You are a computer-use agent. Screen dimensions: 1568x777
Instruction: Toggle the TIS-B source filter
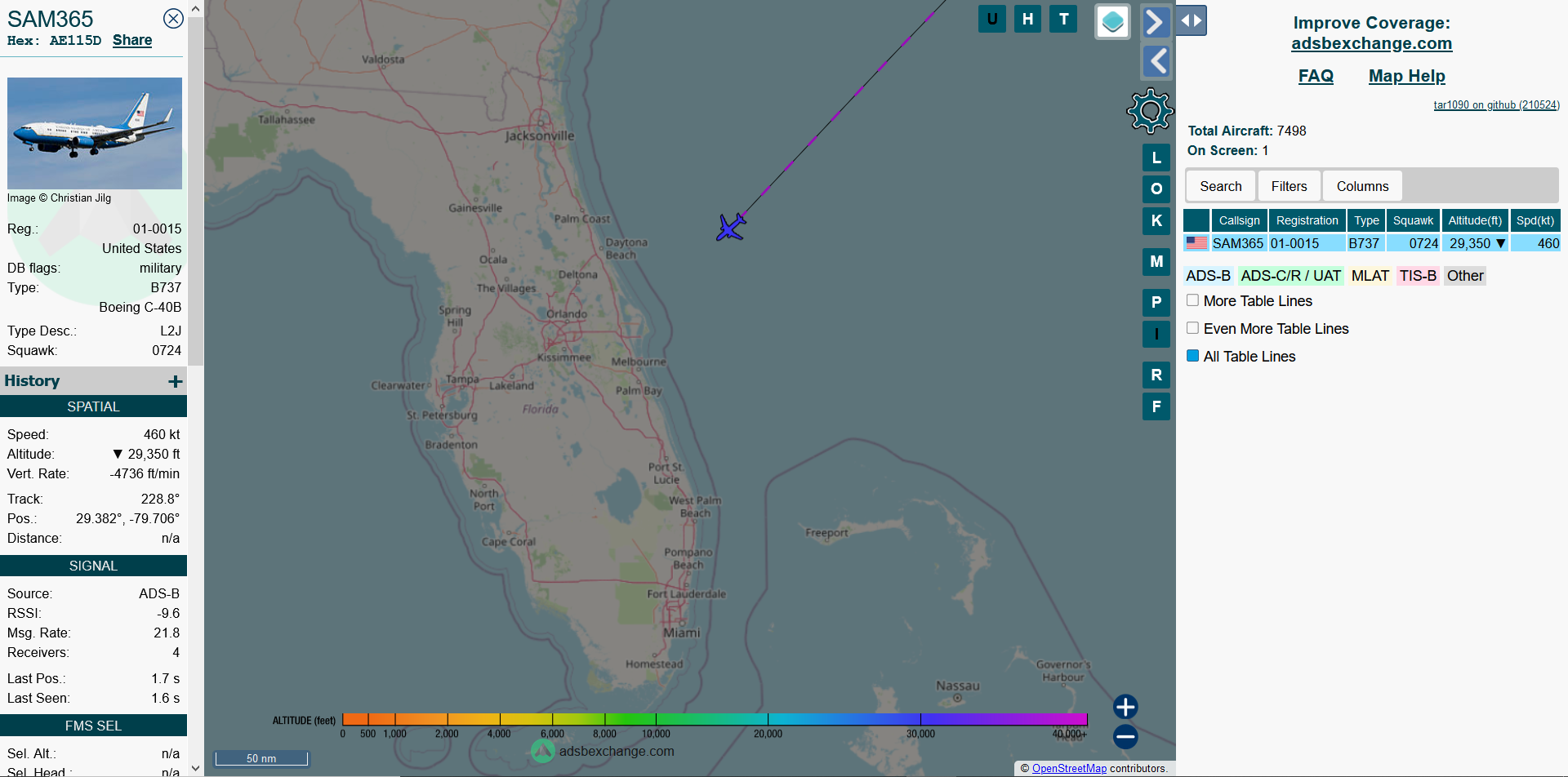click(x=1417, y=276)
